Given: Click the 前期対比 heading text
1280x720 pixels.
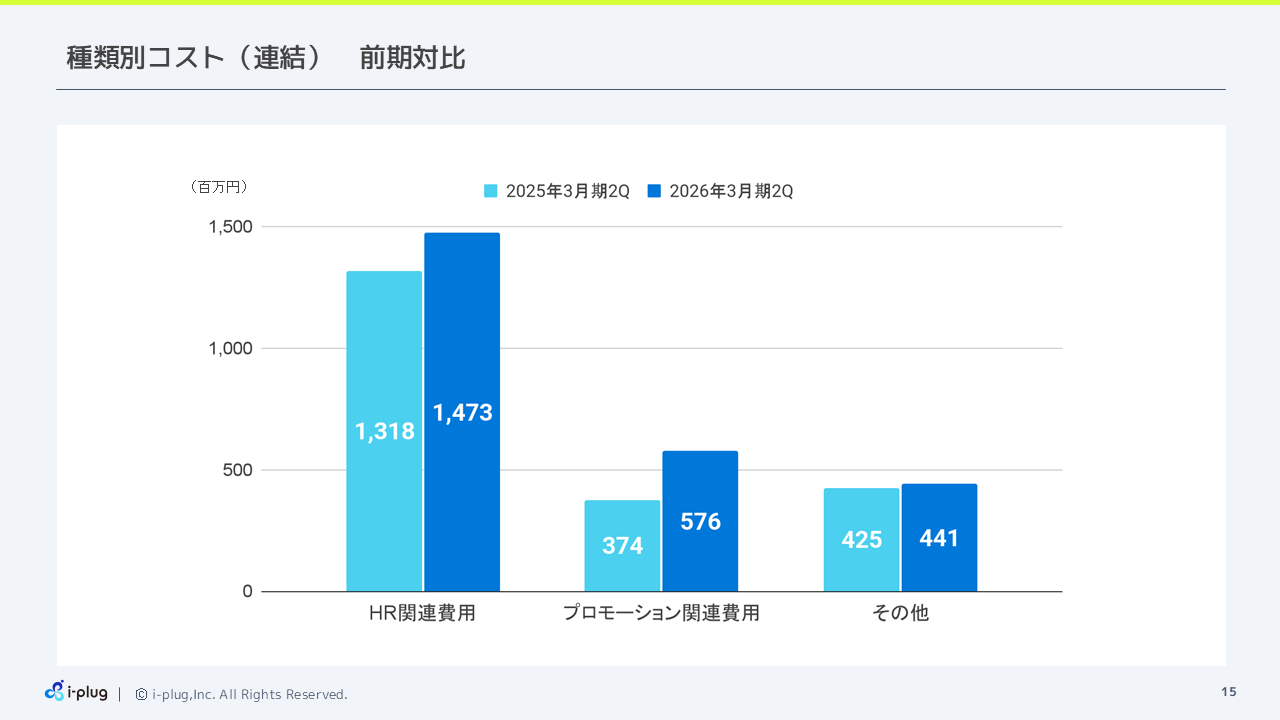Looking at the screenshot, I should coord(412,58).
